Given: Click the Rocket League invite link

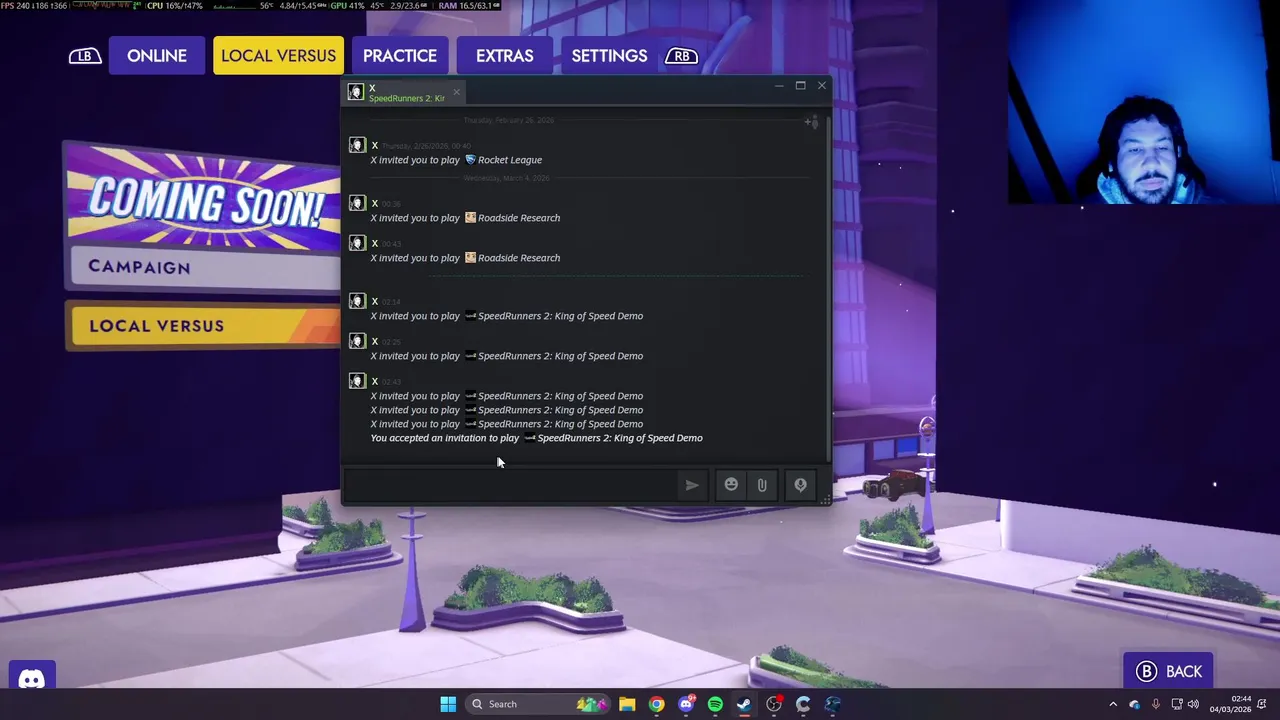Looking at the screenshot, I should [x=510, y=160].
